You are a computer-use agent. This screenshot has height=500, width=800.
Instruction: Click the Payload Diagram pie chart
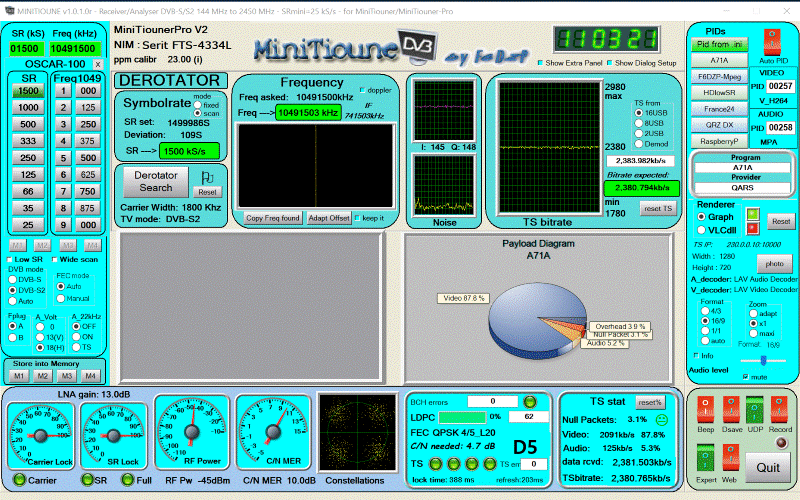[539, 320]
